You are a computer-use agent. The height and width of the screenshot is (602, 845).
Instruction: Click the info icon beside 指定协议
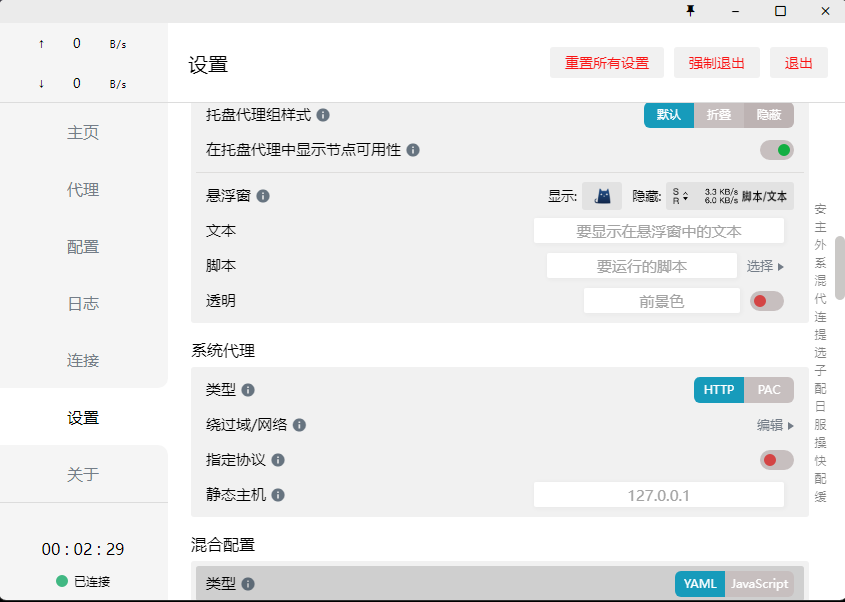[278, 460]
